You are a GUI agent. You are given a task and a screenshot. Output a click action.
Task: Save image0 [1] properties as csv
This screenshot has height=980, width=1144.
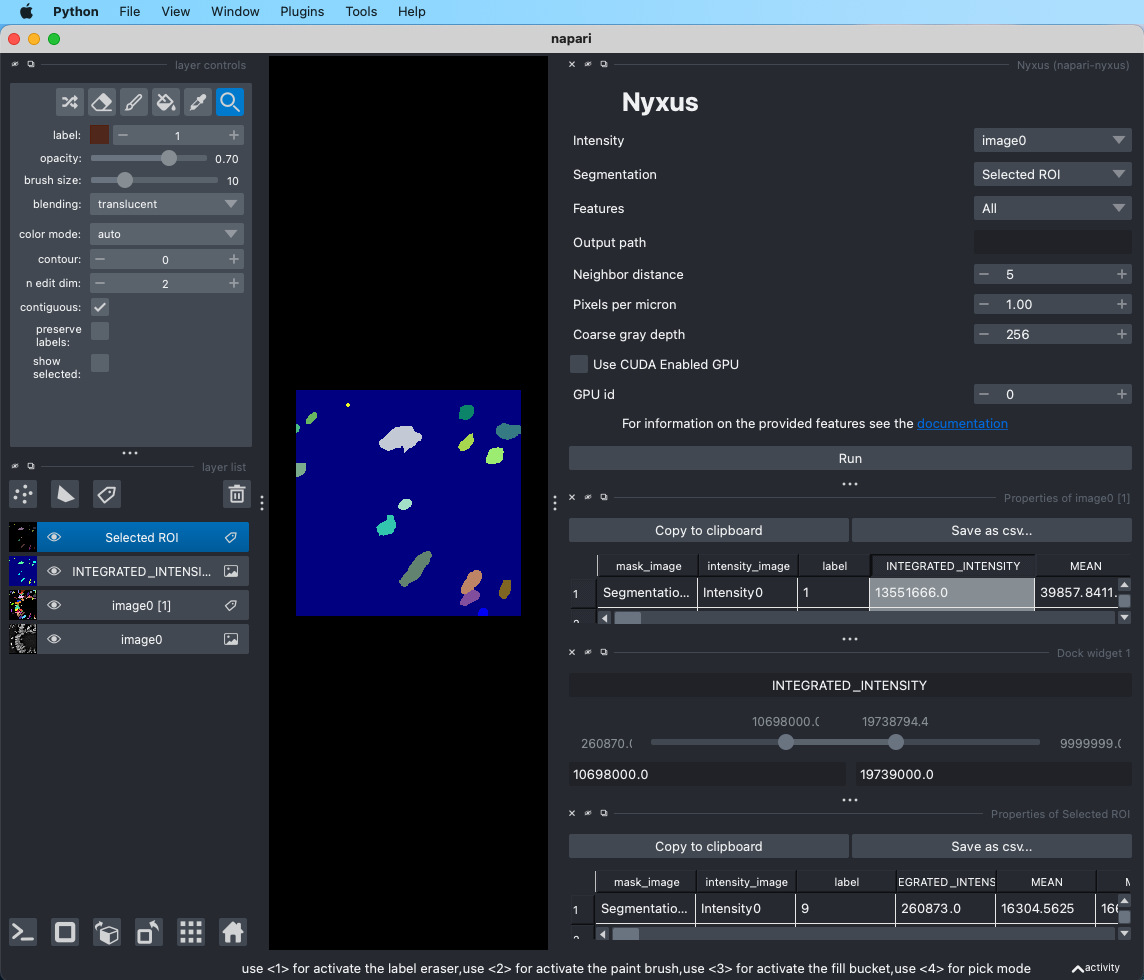992,530
